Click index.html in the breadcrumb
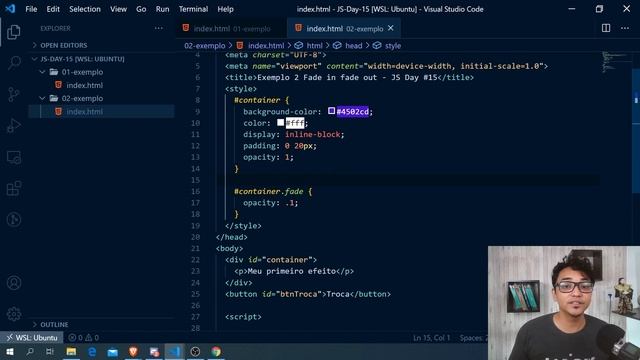 coord(266,46)
